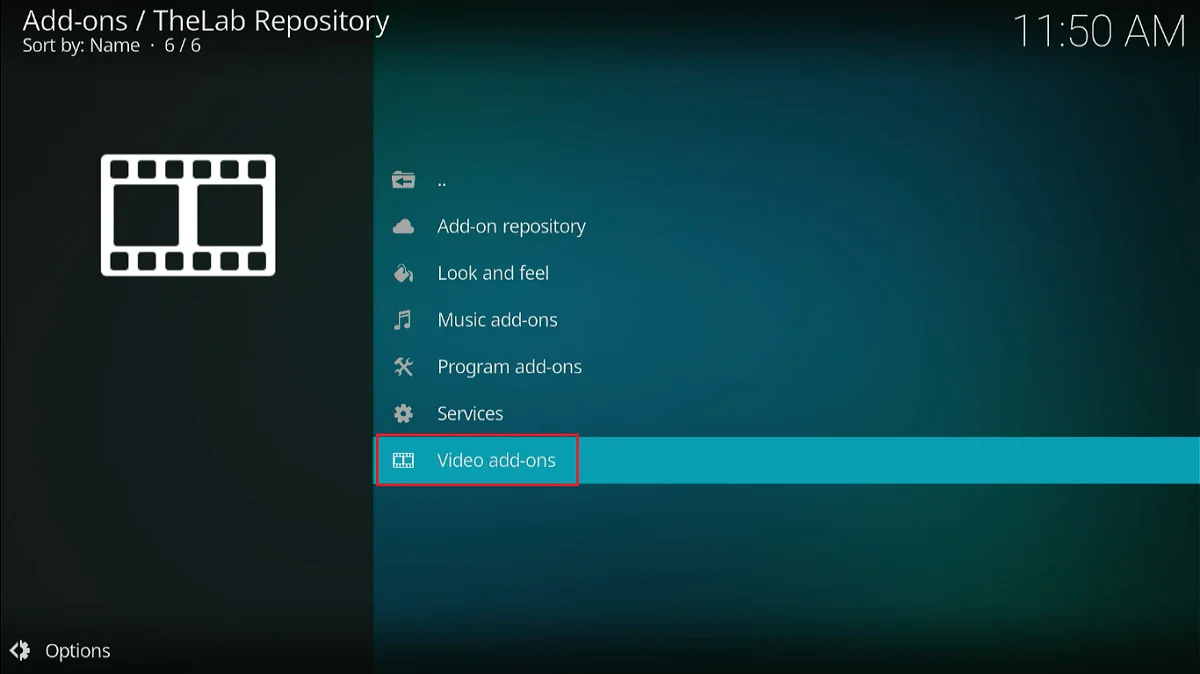This screenshot has width=1200, height=674.
Task: Select the Look and feel entry
Action: (x=493, y=273)
